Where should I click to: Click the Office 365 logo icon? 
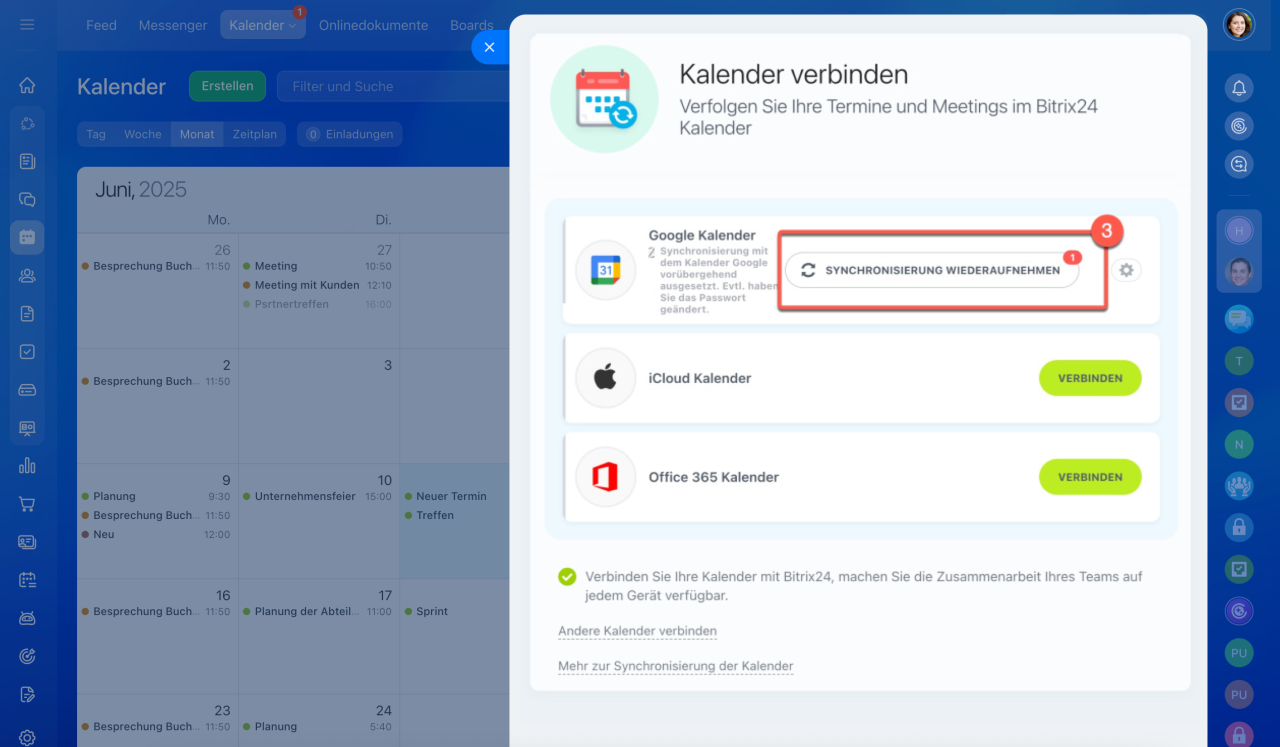[x=605, y=477]
